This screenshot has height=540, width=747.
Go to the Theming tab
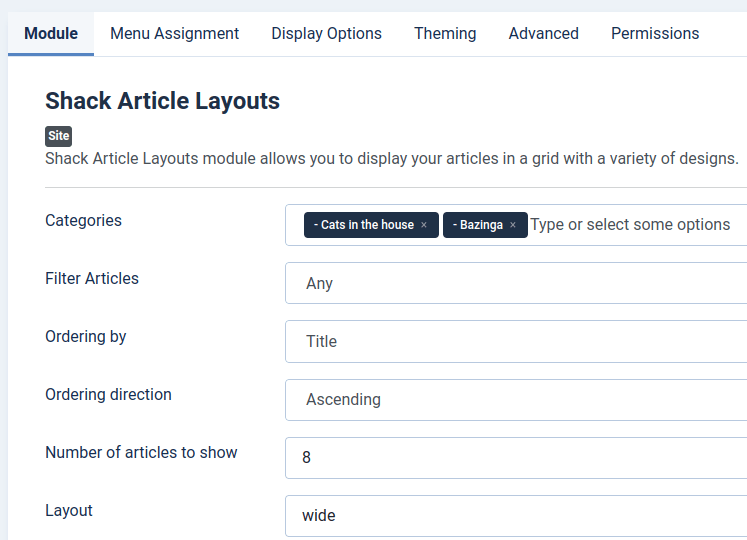click(x=445, y=34)
